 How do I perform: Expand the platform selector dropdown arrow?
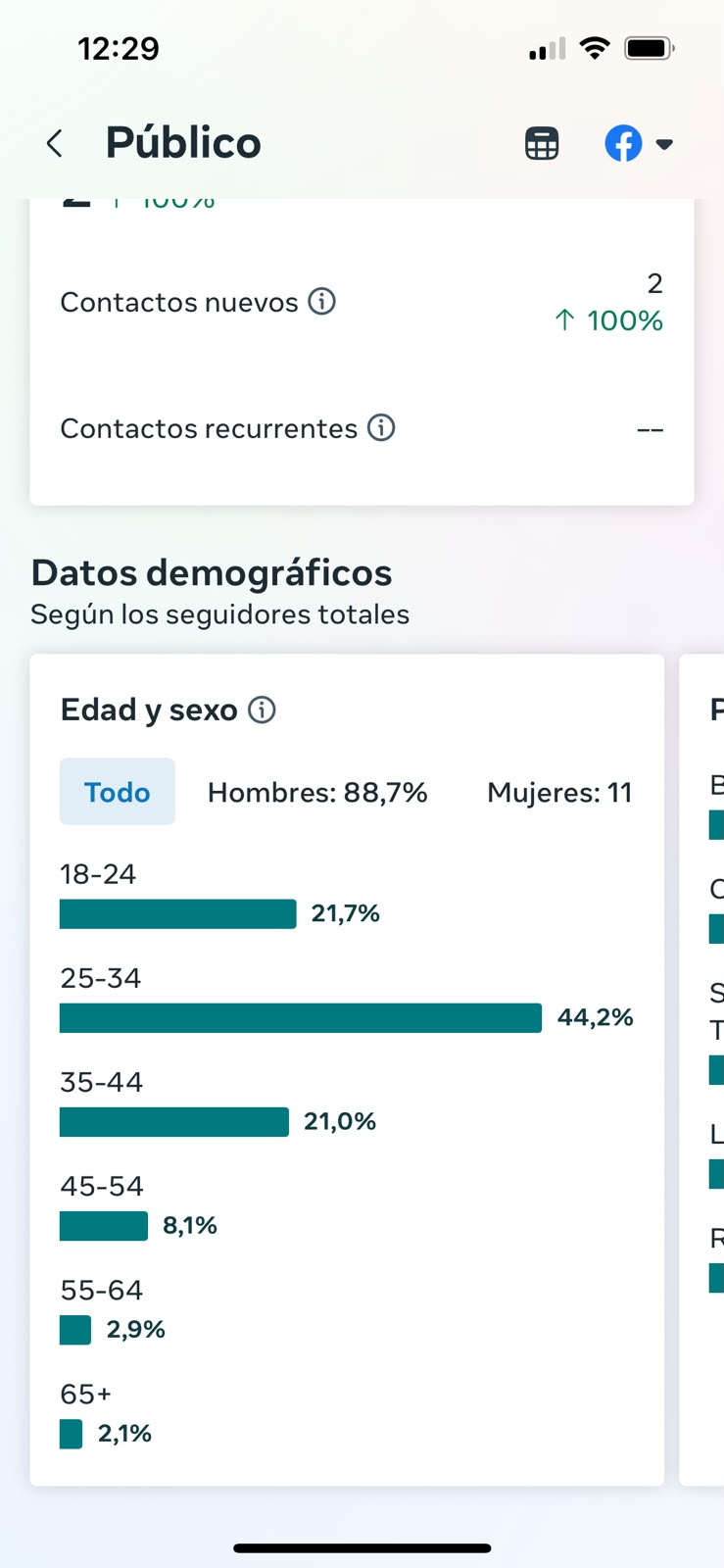tap(664, 144)
